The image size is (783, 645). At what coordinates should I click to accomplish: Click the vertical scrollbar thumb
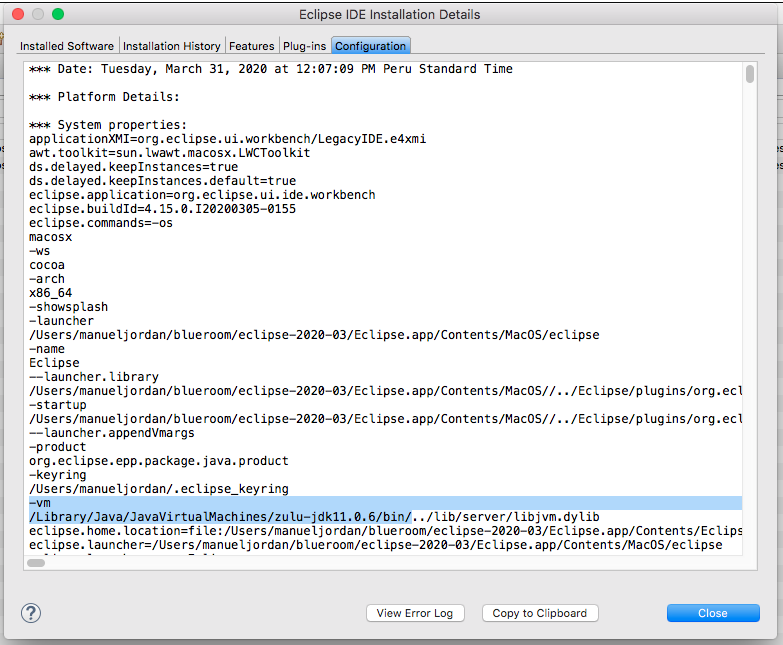pos(750,74)
